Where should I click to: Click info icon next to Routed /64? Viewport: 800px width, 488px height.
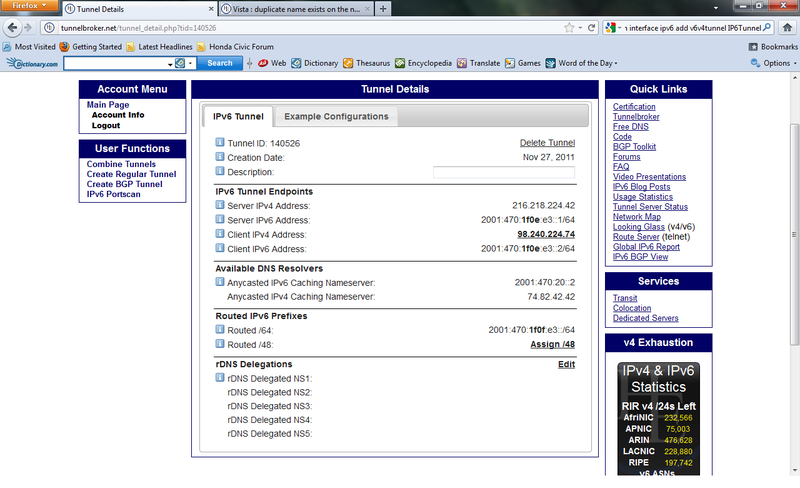click(220, 329)
